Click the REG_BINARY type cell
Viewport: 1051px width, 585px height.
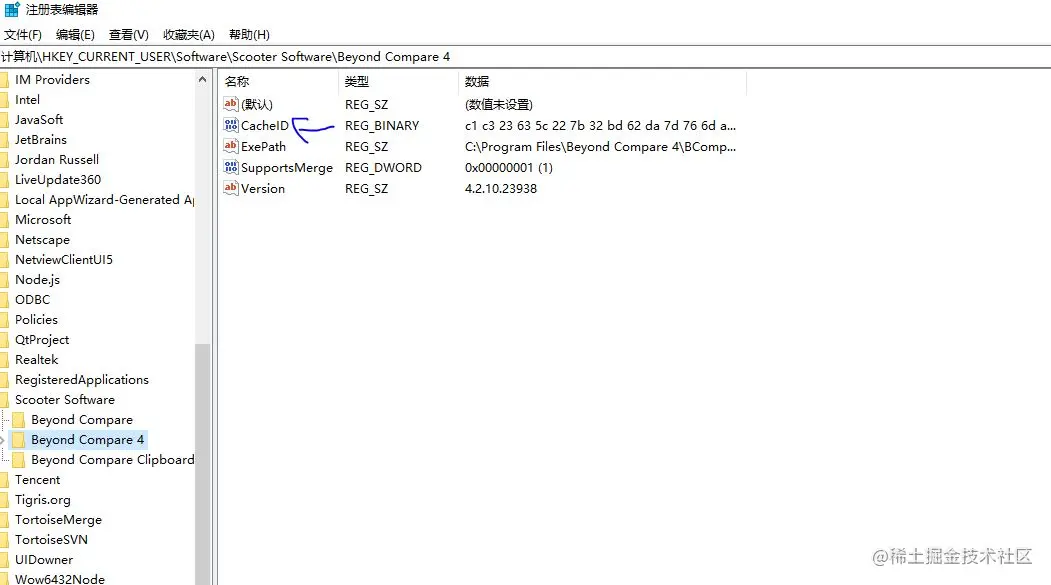pyautogui.click(x=382, y=125)
